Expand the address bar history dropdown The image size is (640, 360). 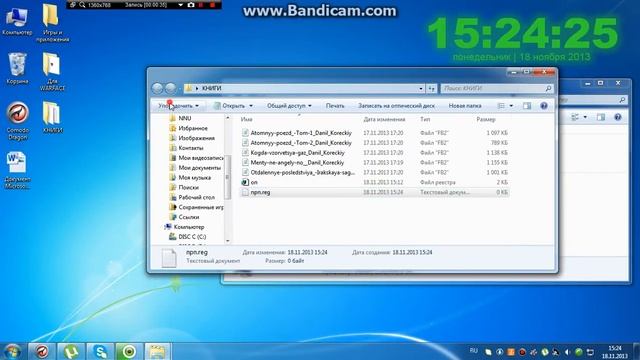[x=421, y=88]
